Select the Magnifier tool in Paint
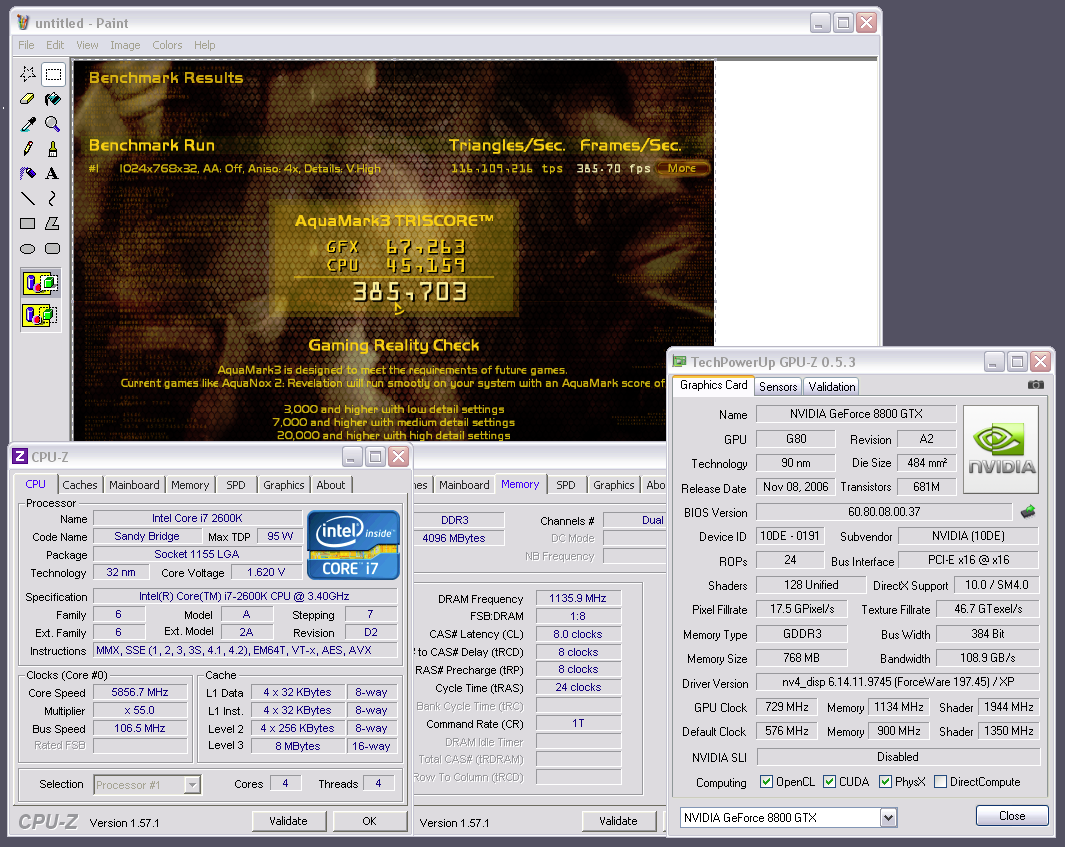Screen dimensions: 1065x847 53,124
